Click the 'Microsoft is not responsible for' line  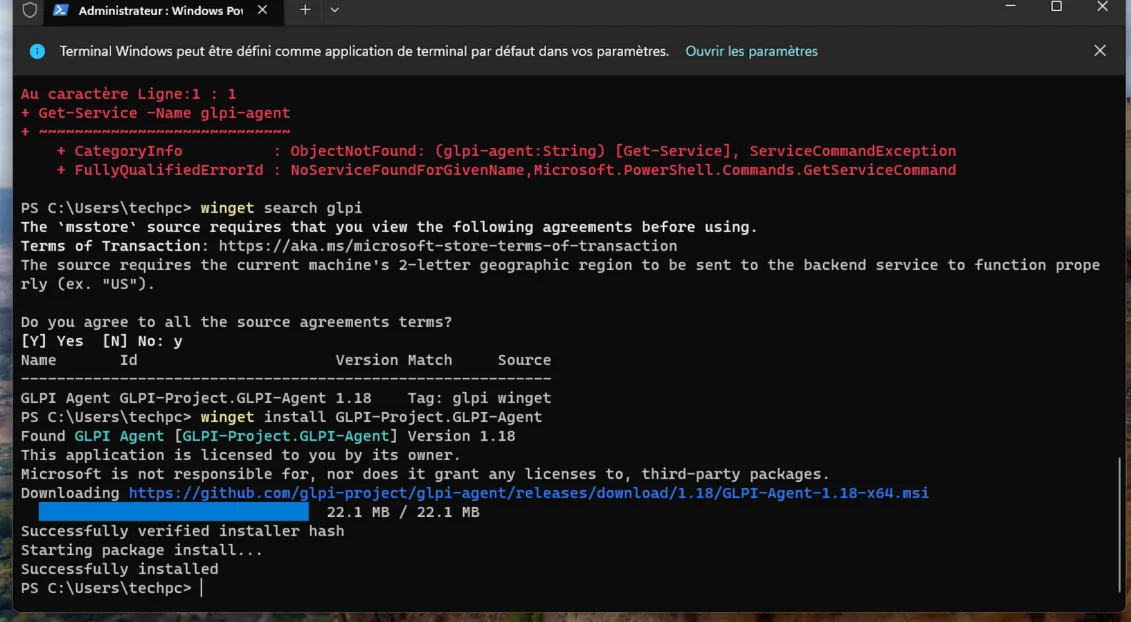[x=426, y=474]
